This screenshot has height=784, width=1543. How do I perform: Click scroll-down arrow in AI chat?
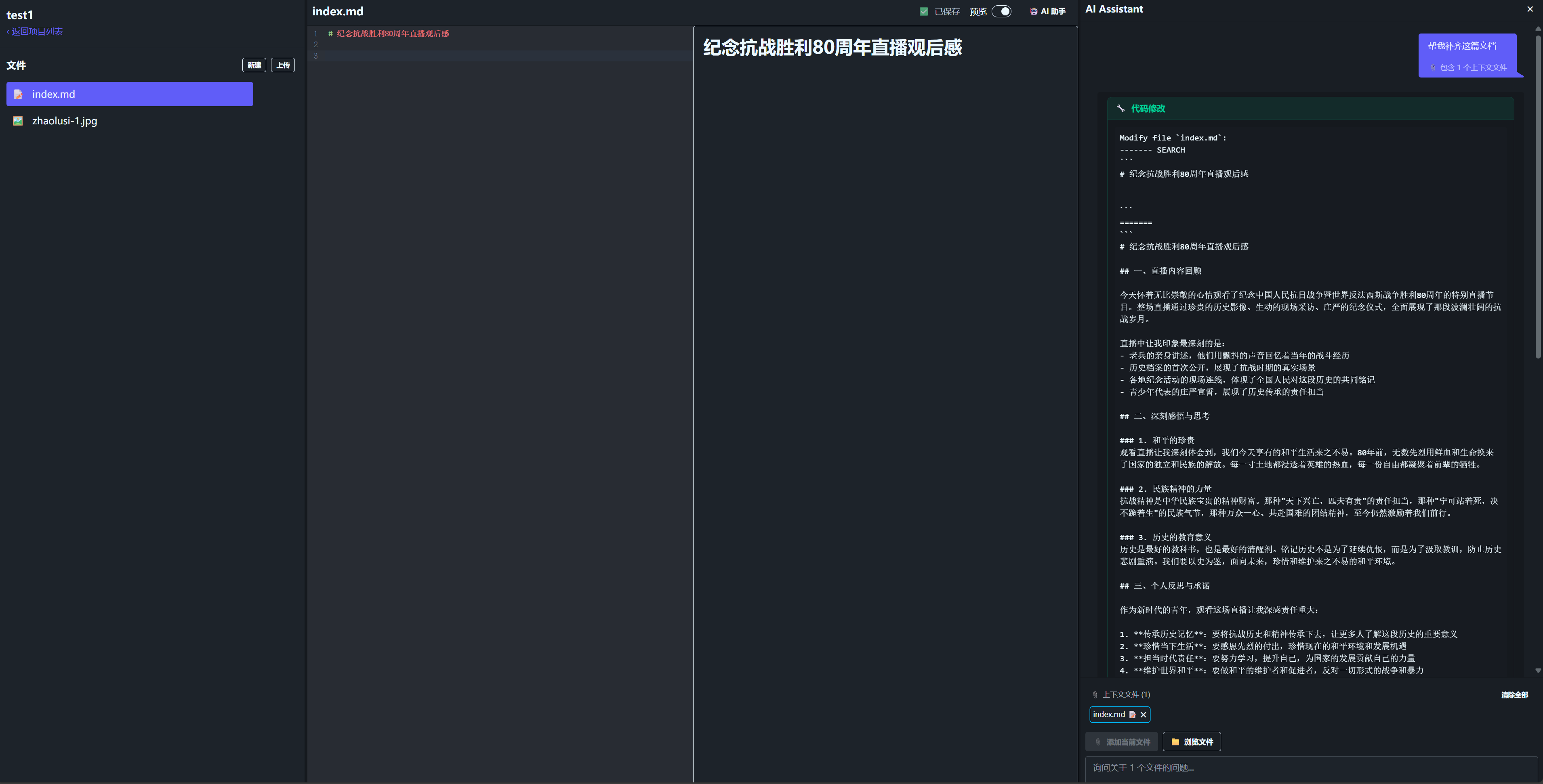[1538, 671]
